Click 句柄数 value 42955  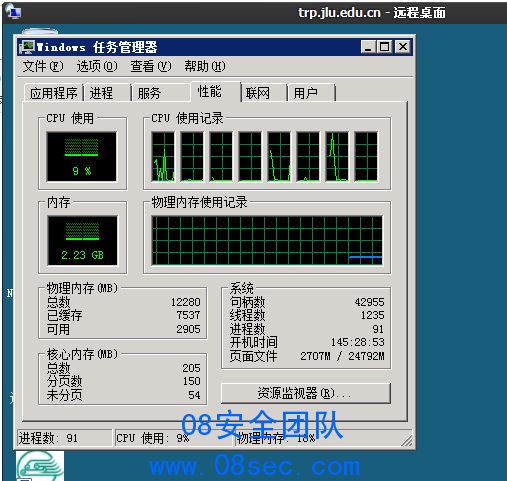pos(370,302)
